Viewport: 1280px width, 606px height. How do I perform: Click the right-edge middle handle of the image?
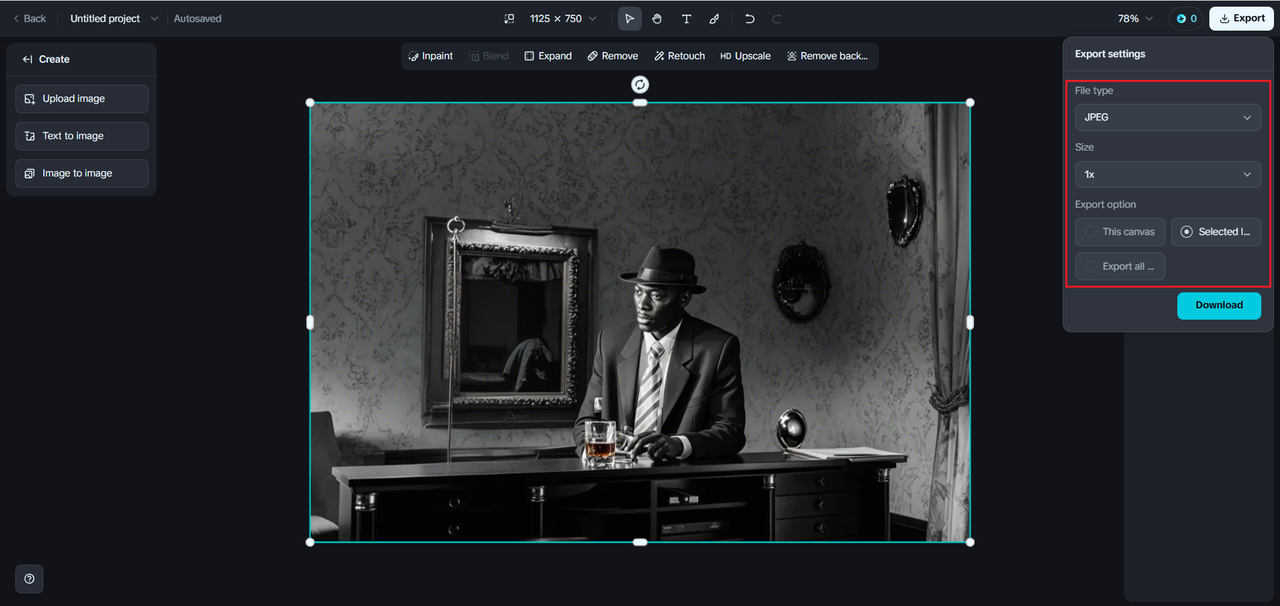pyautogui.click(x=970, y=322)
